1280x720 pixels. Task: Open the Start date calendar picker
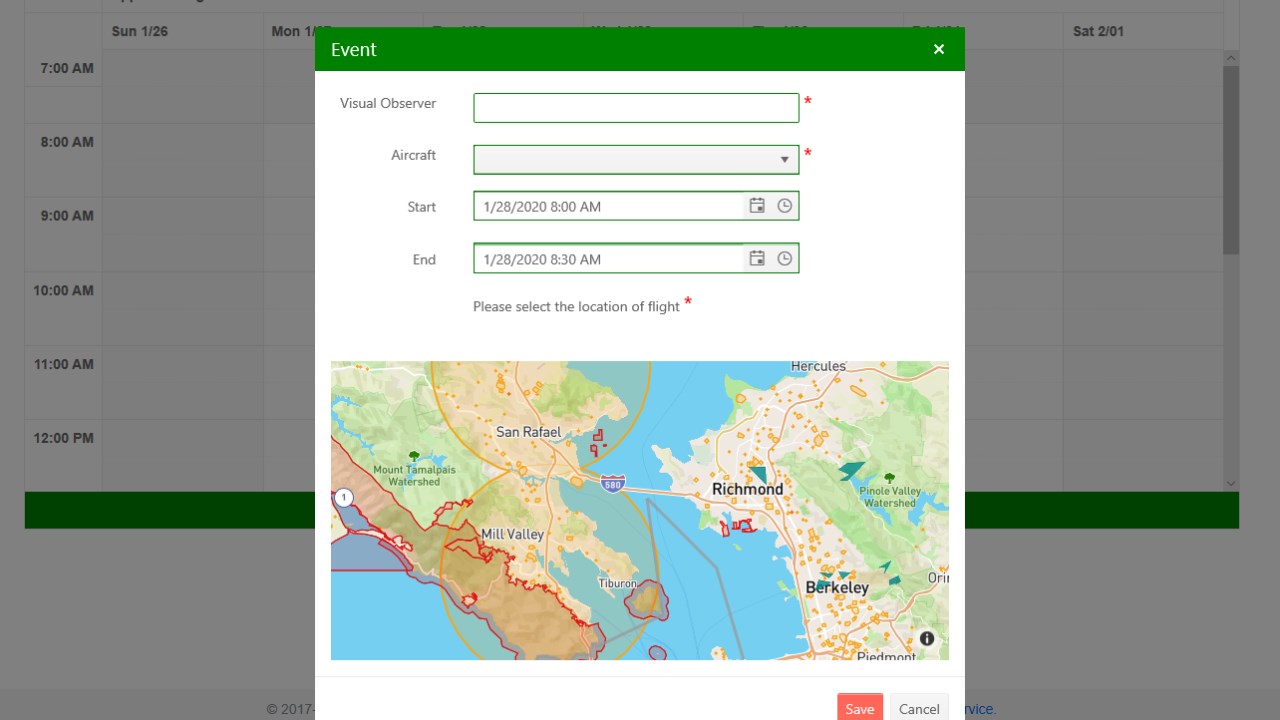[x=757, y=206]
